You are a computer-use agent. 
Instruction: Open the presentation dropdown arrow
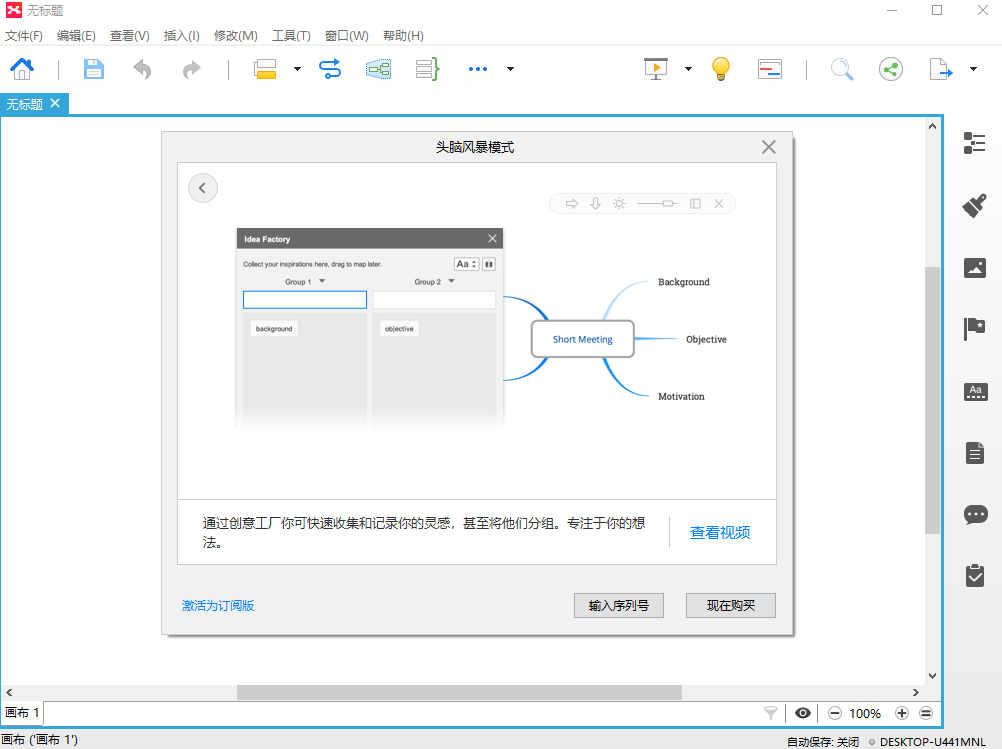(688, 69)
